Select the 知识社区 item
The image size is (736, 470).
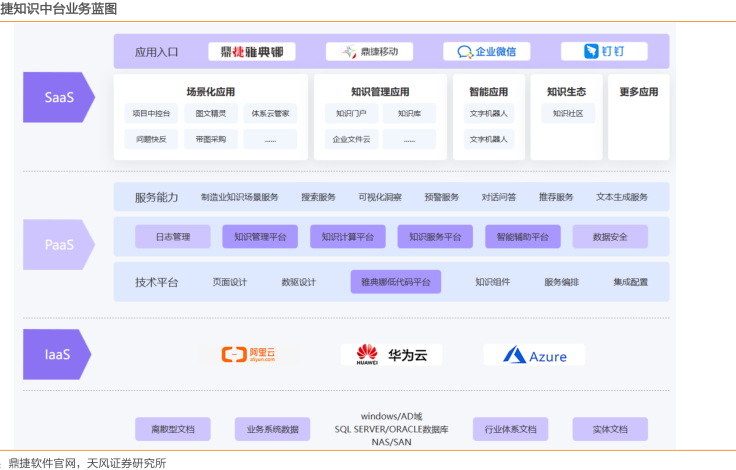(x=567, y=113)
